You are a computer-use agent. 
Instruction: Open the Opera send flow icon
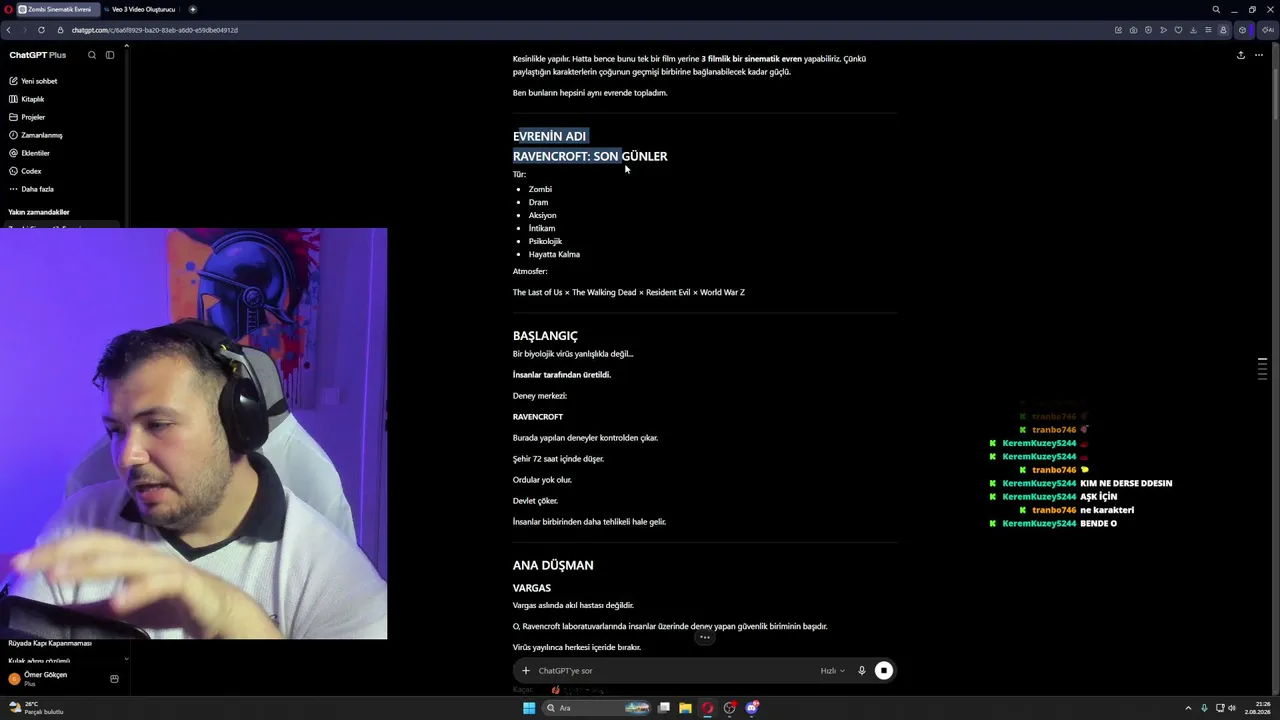point(1163,30)
